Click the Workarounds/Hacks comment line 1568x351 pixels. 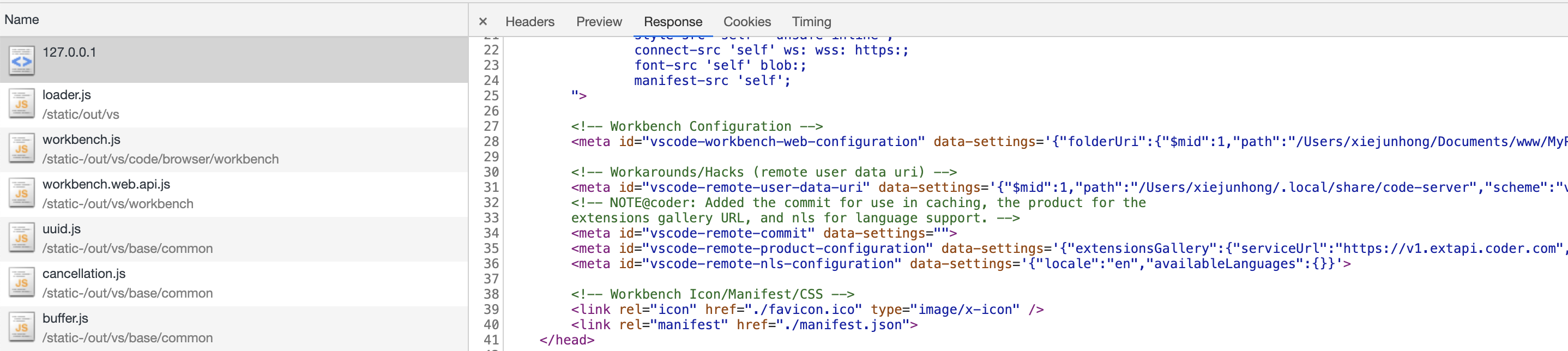point(764,172)
